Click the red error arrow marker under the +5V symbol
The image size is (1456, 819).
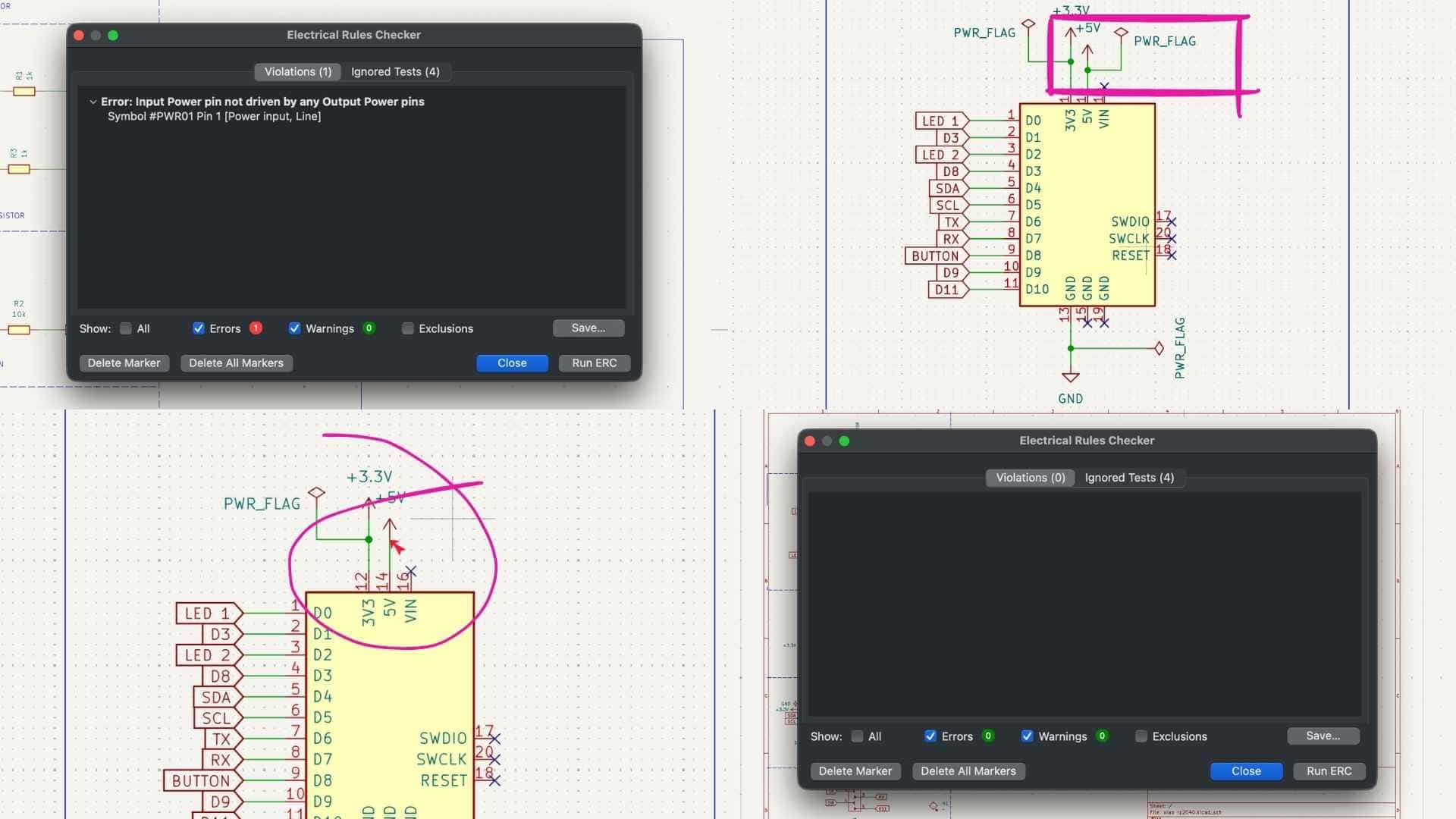point(397,546)
